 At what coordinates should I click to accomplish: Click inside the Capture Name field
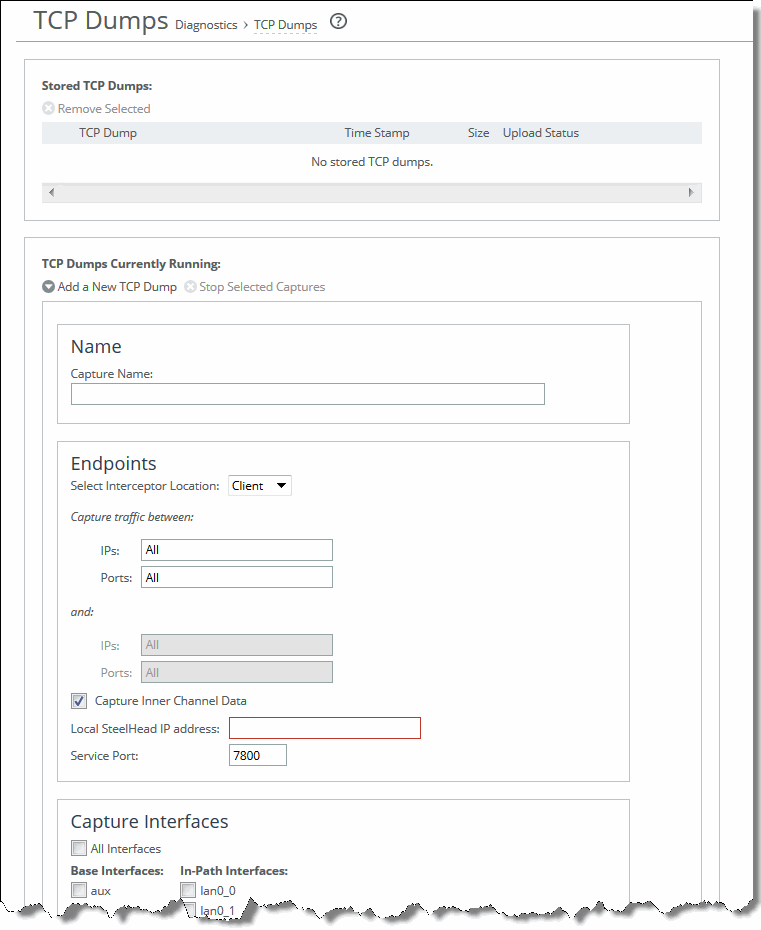pyautogui.click(x=307, y=393)
